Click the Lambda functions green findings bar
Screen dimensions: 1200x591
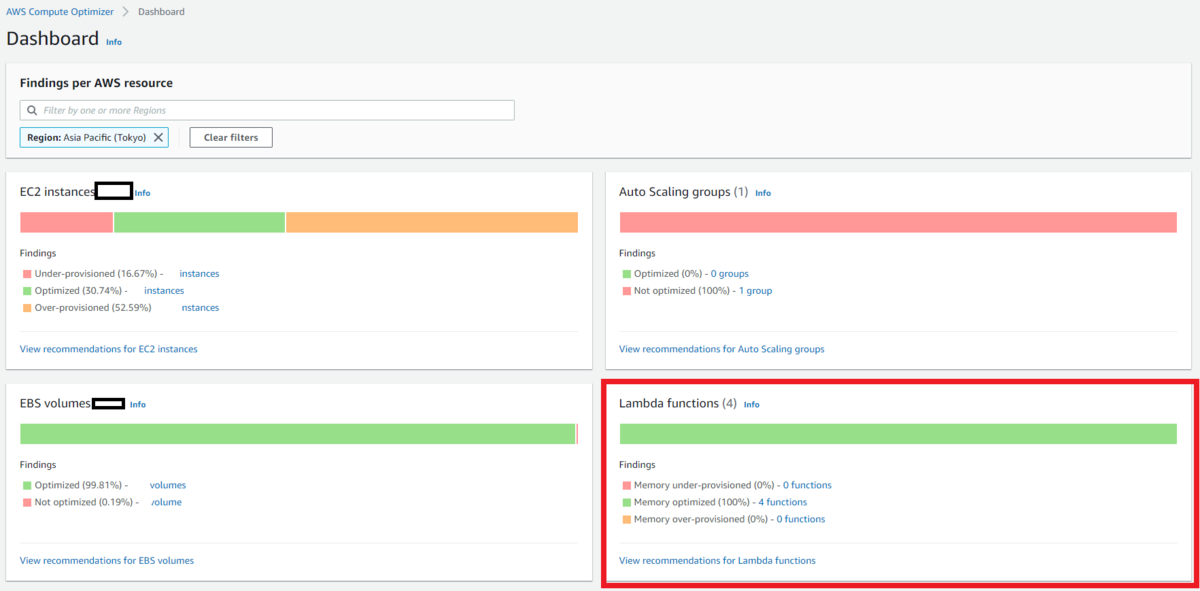tap(898, 434)
